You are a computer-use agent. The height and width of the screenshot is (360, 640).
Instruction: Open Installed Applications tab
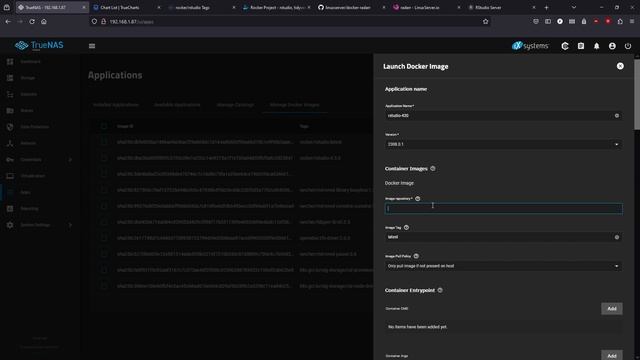tap(116, 105)
